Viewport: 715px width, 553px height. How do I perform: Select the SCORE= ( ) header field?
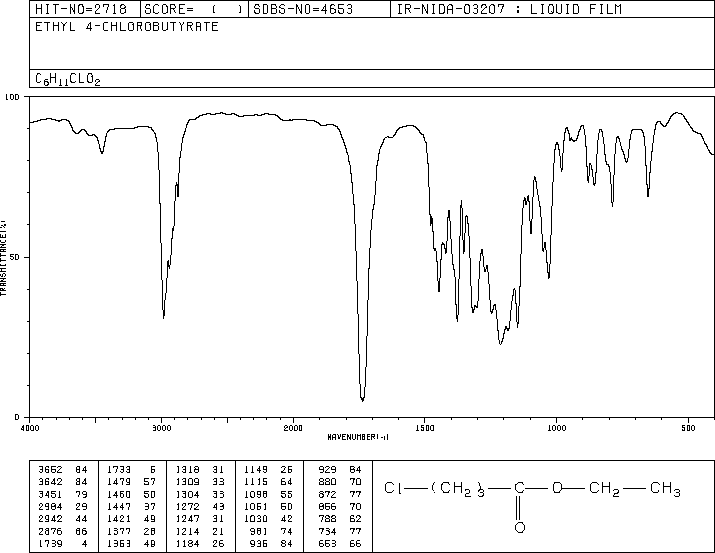[x=194, y=9]
